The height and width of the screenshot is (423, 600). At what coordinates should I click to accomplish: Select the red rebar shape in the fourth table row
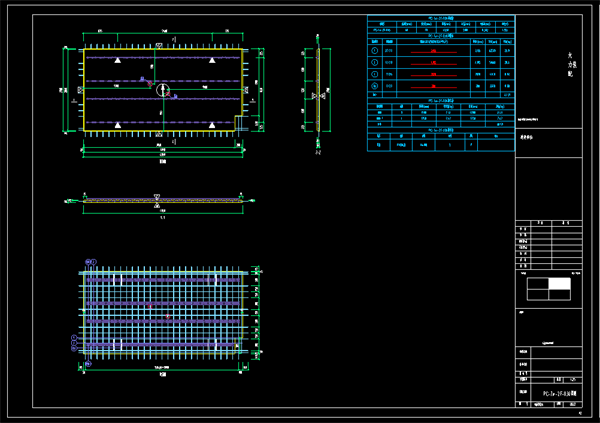coord(434,87)
